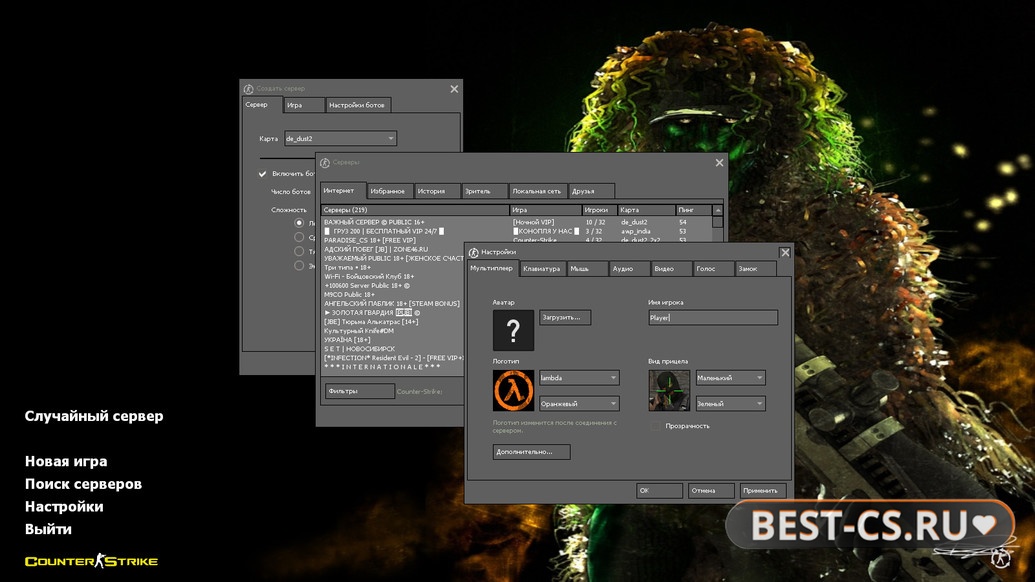Image resolution: width=1035 pixels, height=582 pixels.
Task: Open the Друзья tab
Action: (591, 191)
